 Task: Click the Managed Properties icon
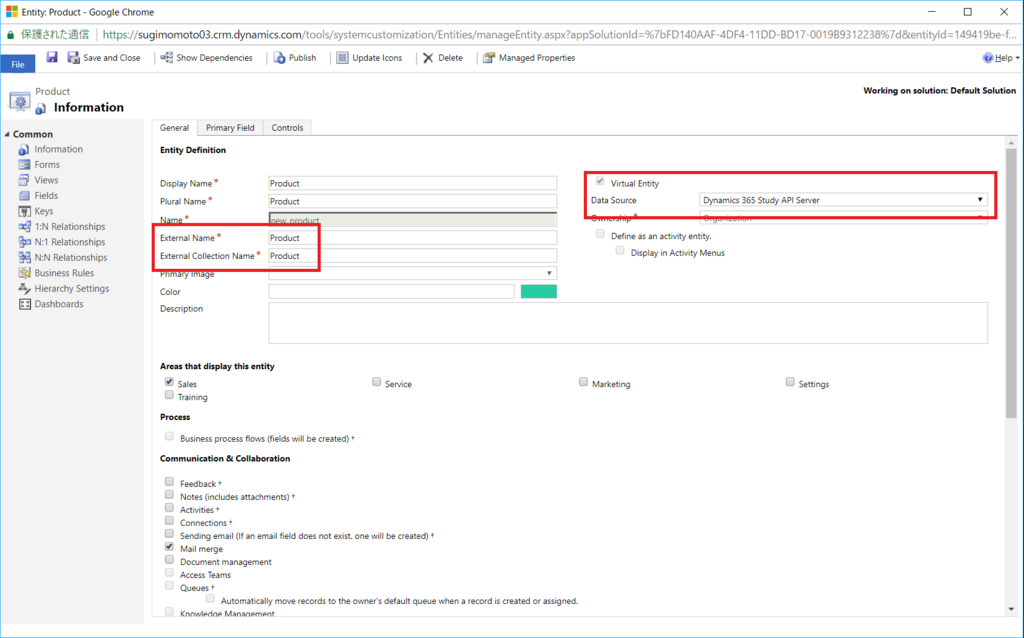click(x=488, y=58)
